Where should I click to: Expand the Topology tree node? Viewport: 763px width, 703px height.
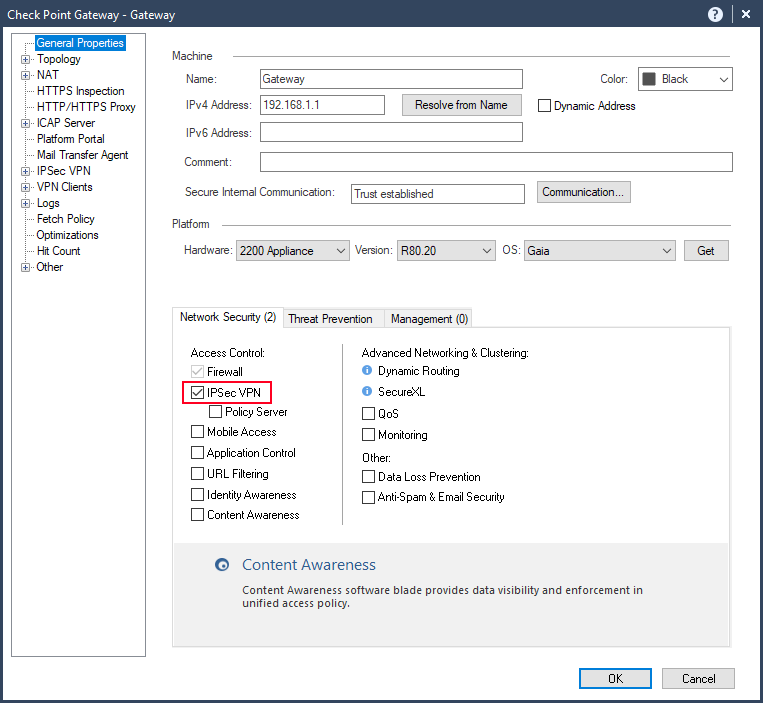pos(26,60)
